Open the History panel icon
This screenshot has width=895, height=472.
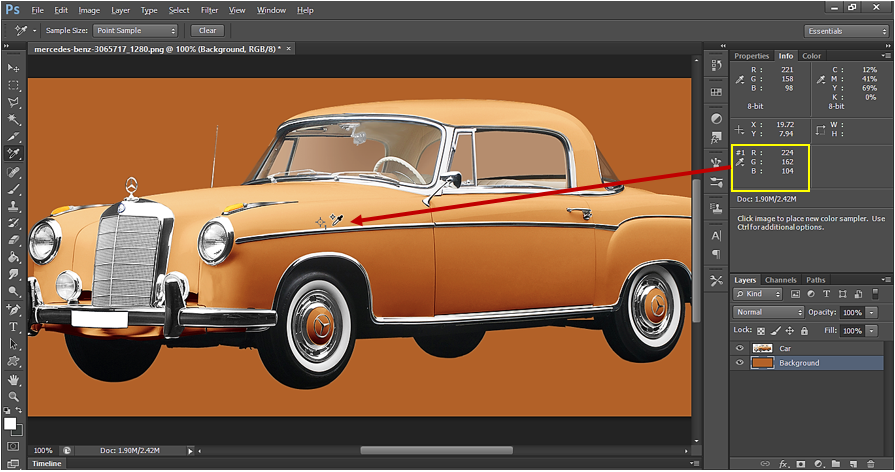[x=716, y=65]
